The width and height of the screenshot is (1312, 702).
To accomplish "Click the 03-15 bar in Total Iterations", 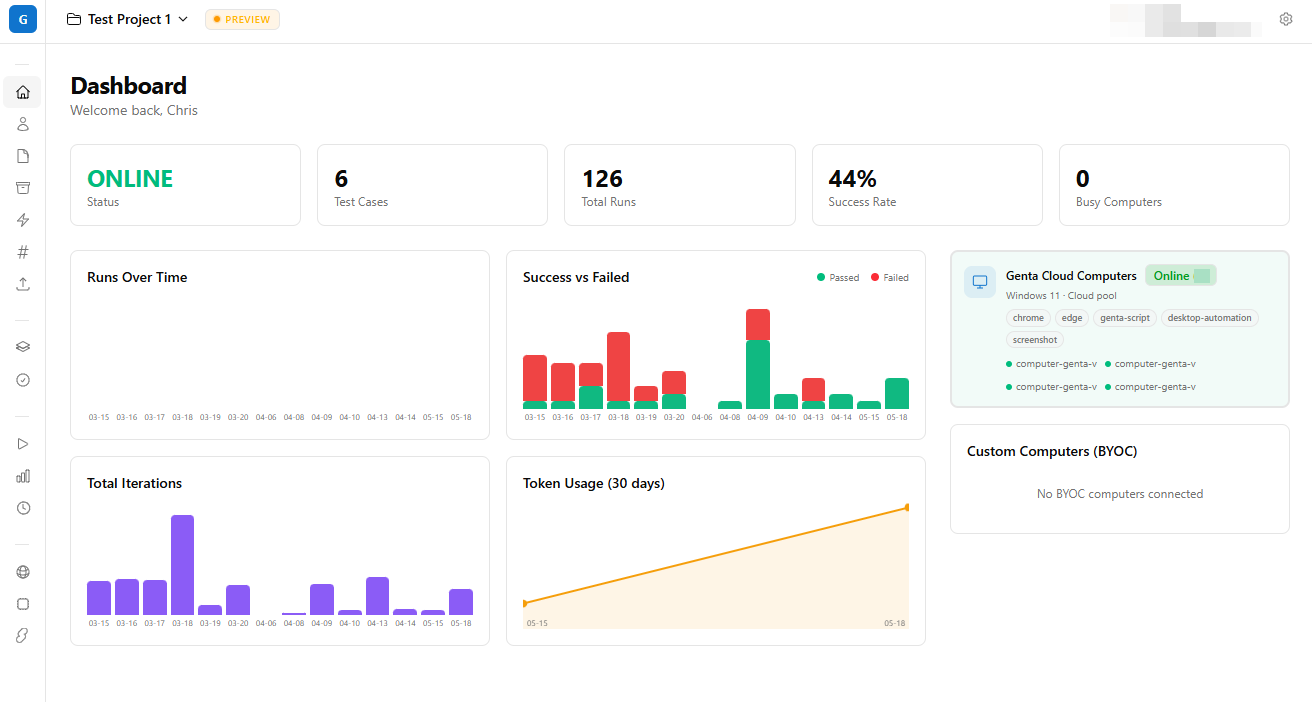I will point(99,598).
